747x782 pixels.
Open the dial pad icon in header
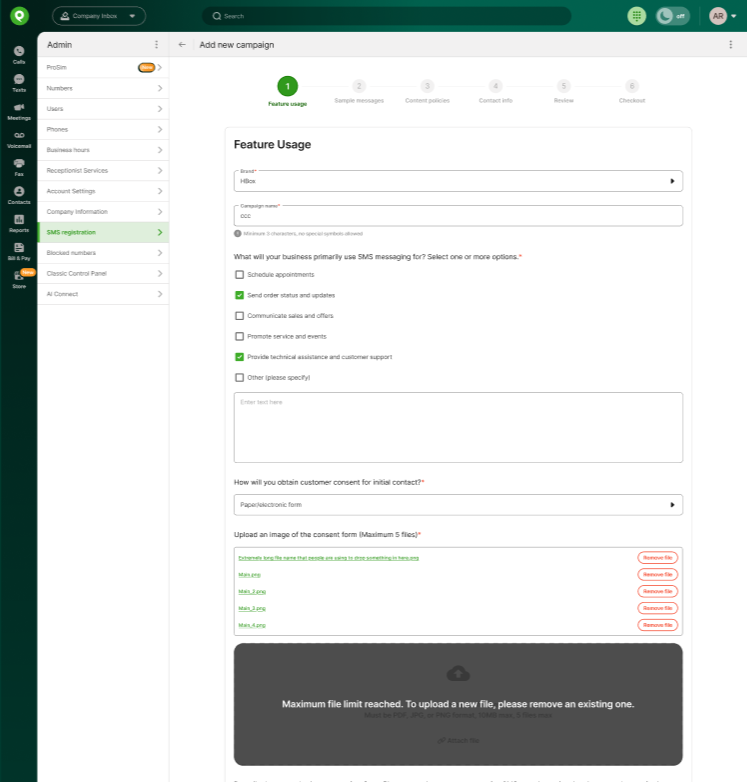pyautogui.click(x=636, y=16)
